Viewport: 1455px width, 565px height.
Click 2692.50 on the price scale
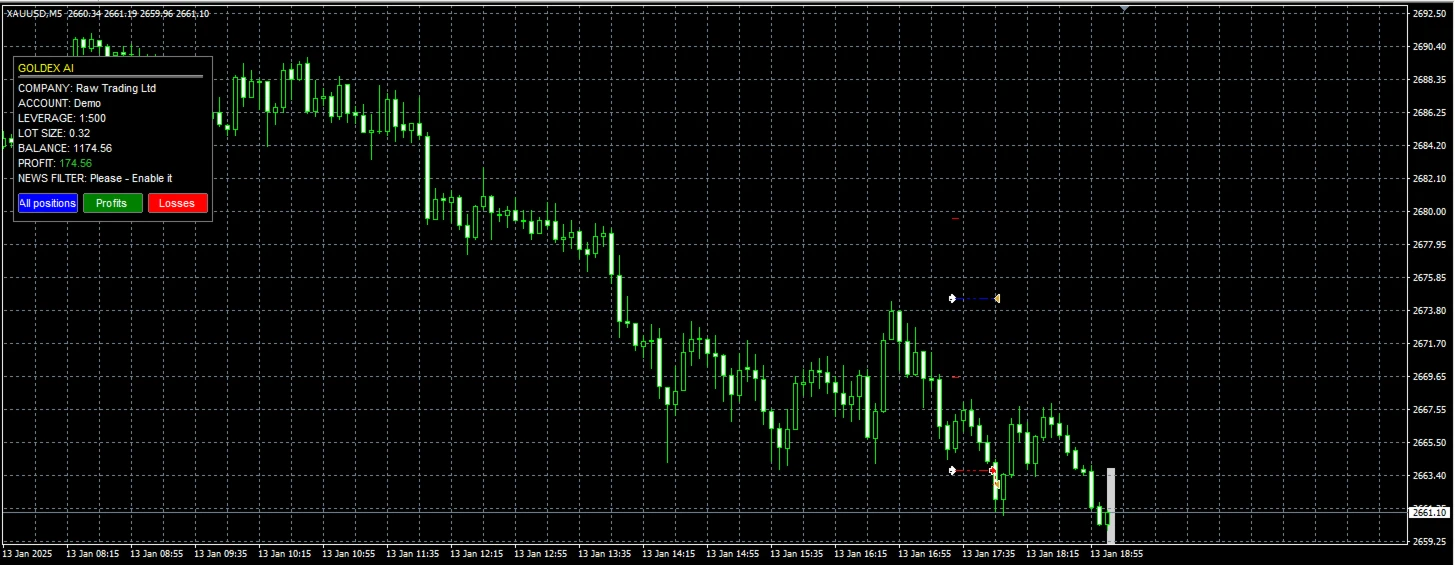point(1428,14)
